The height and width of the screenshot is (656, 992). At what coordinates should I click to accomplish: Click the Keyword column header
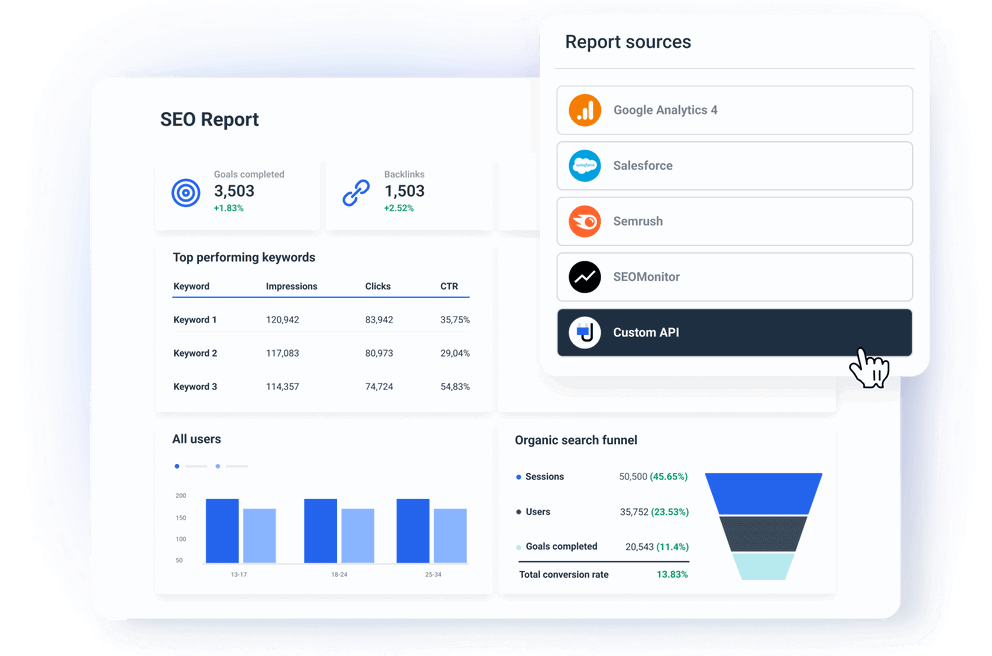pos(191,287)
